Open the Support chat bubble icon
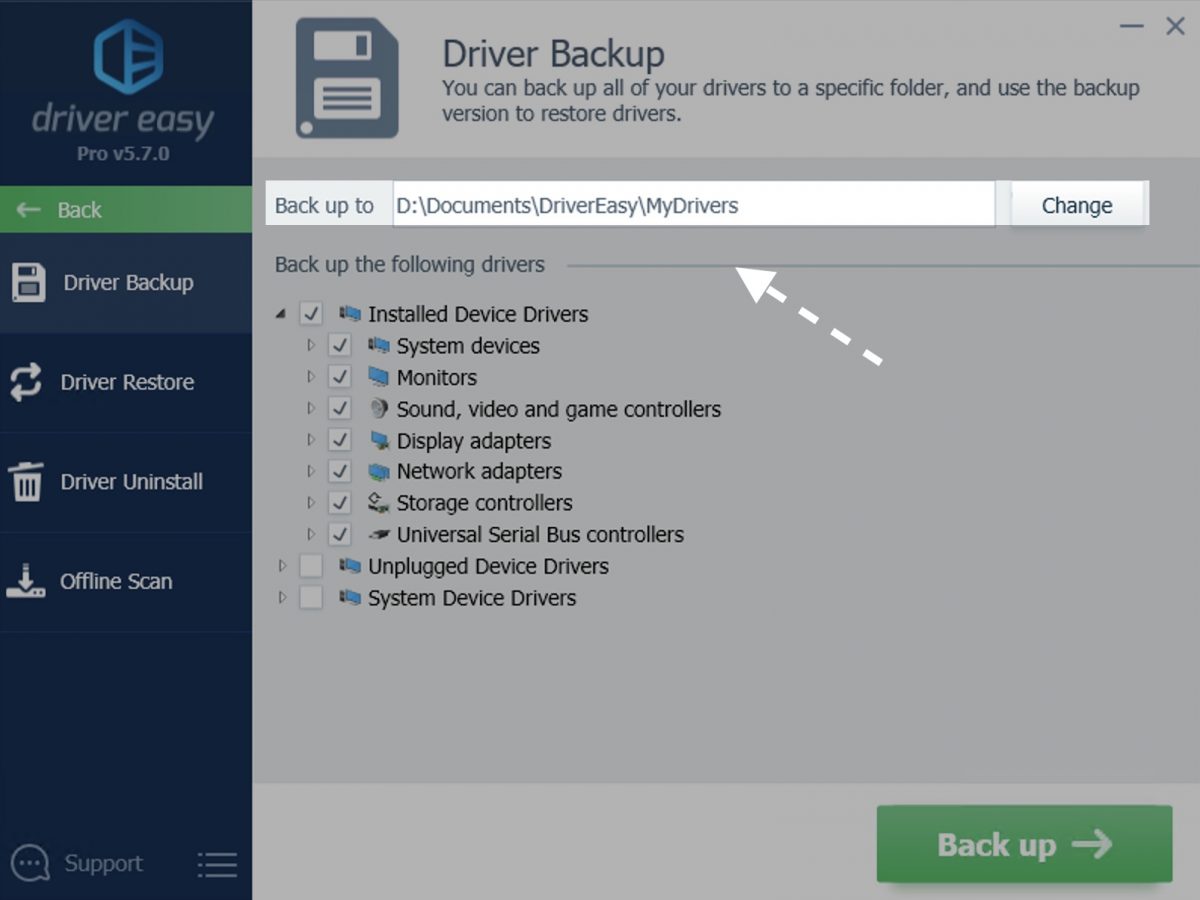This screenshot has height=900, width=1200. point(30,863)
